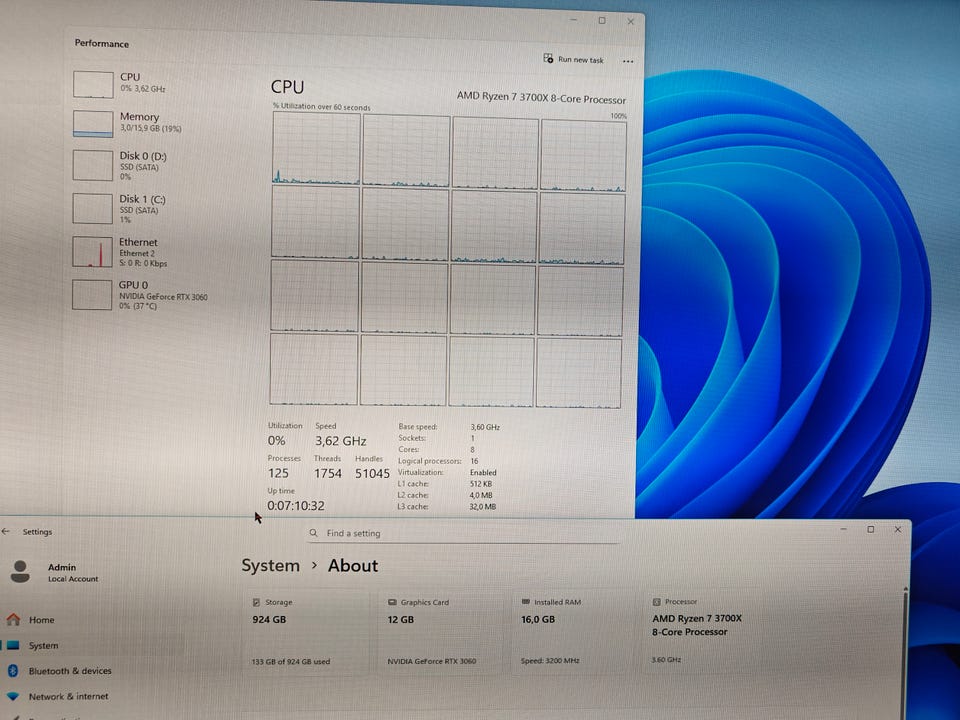Screen dimensions: 960x720
Task: Click the Graphics Card icon
Action: tap(392, 602)
